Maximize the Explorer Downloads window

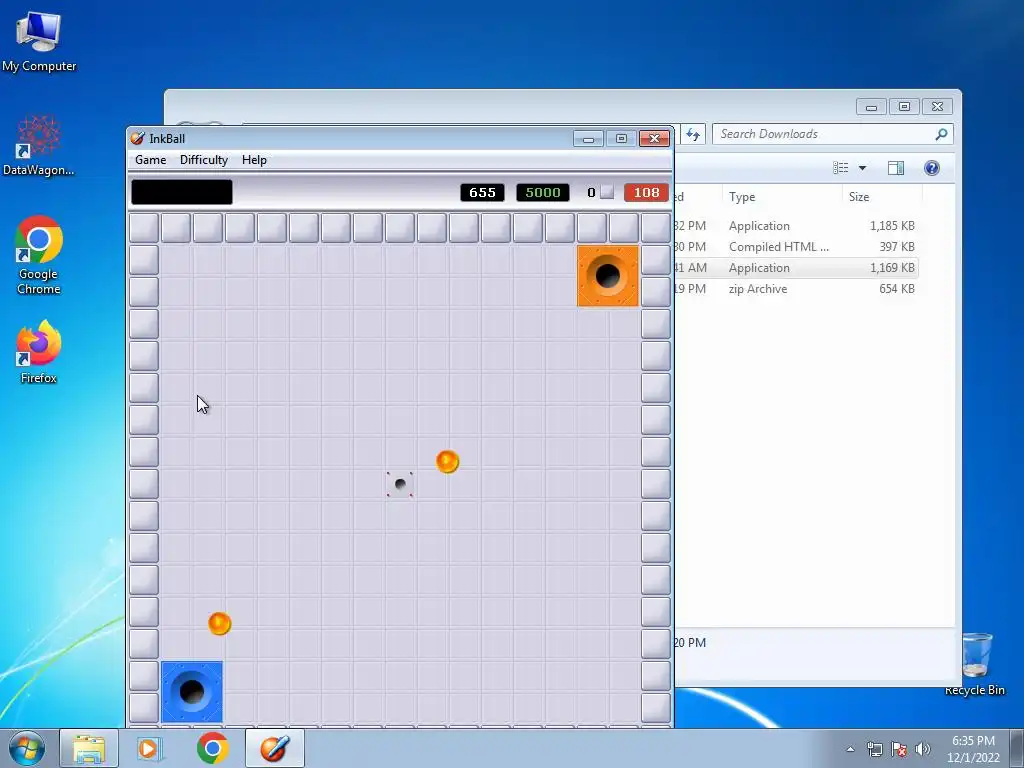click(904, 106)
